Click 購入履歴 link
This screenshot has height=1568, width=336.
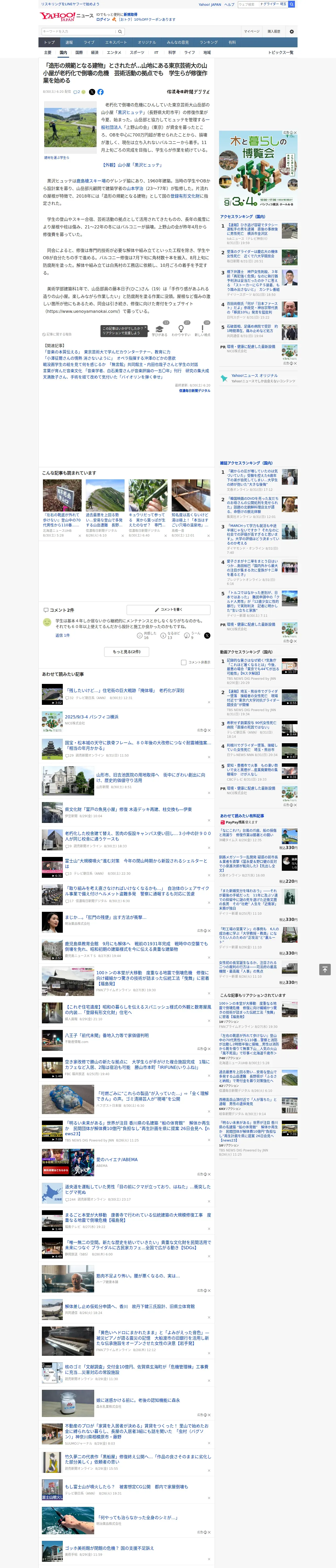[274, 32]
